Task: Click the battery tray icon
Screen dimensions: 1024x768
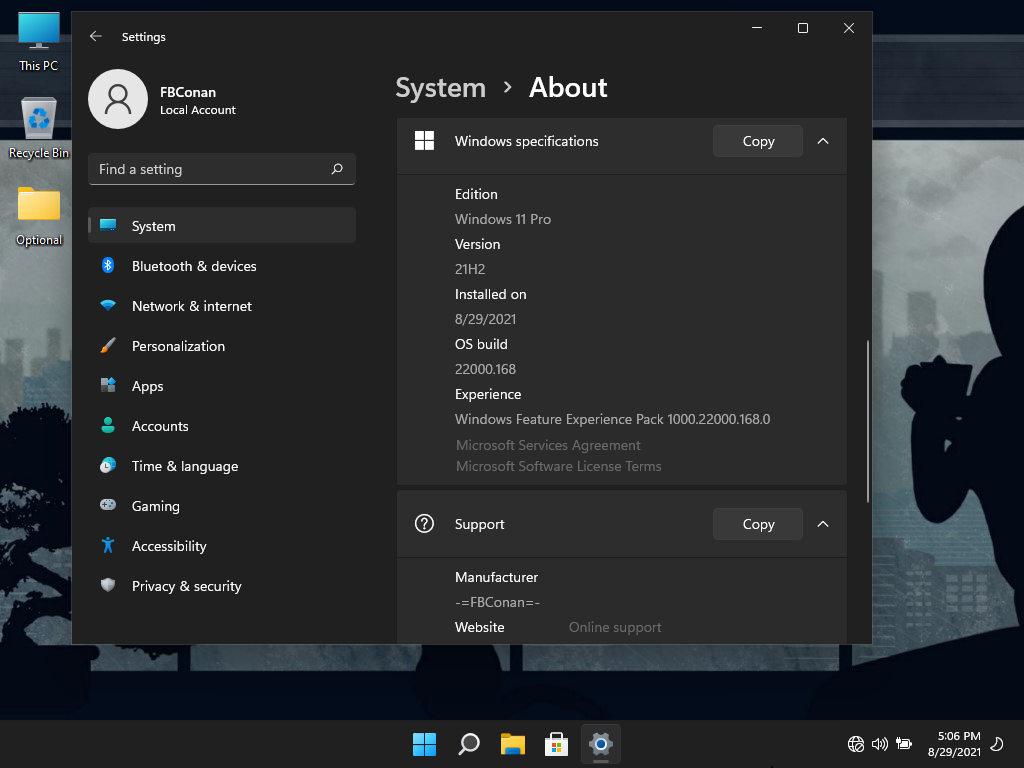Action: (x=904, y=744)
